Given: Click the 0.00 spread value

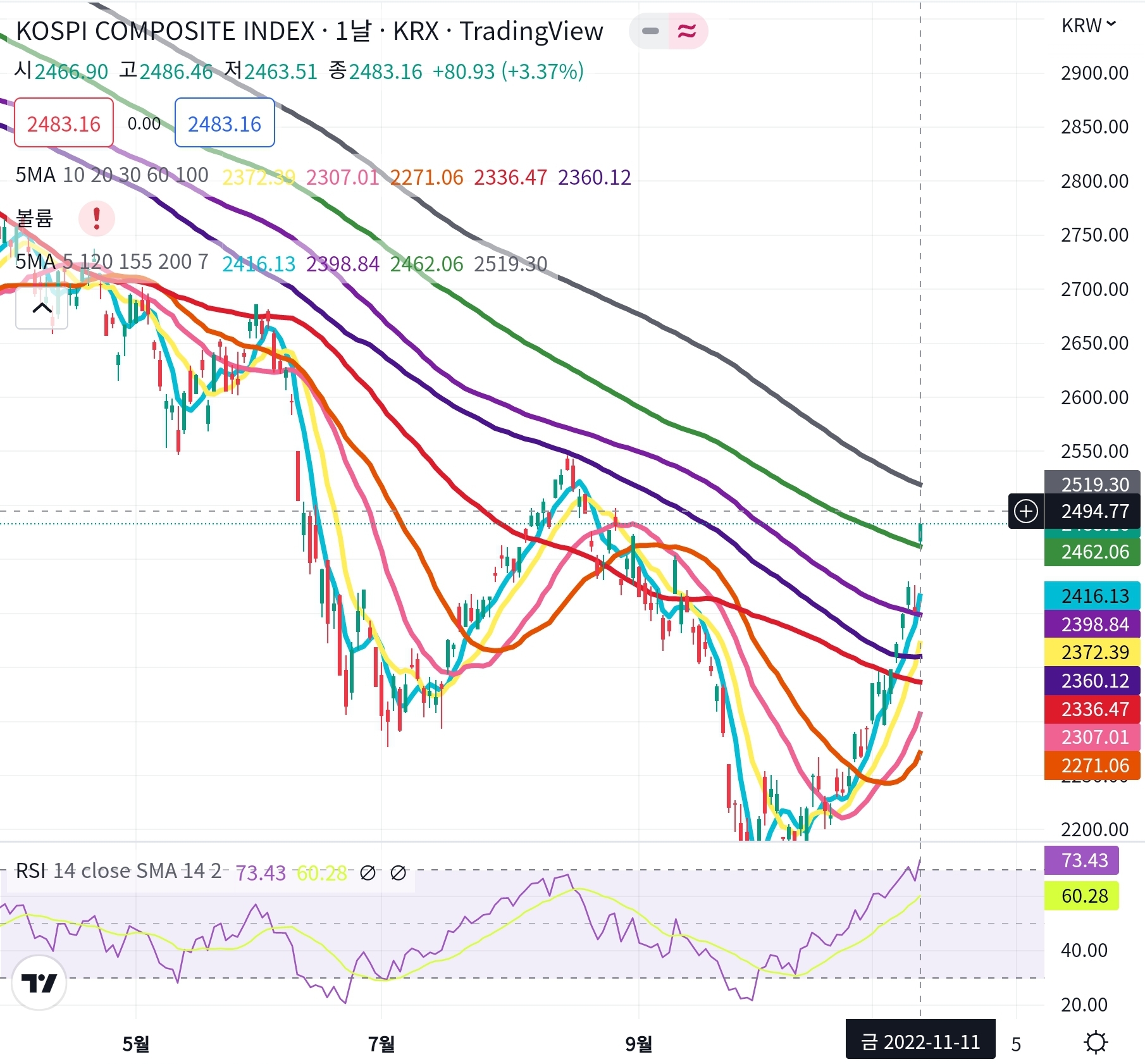Looking at the screenshot, I should point(144,123).
